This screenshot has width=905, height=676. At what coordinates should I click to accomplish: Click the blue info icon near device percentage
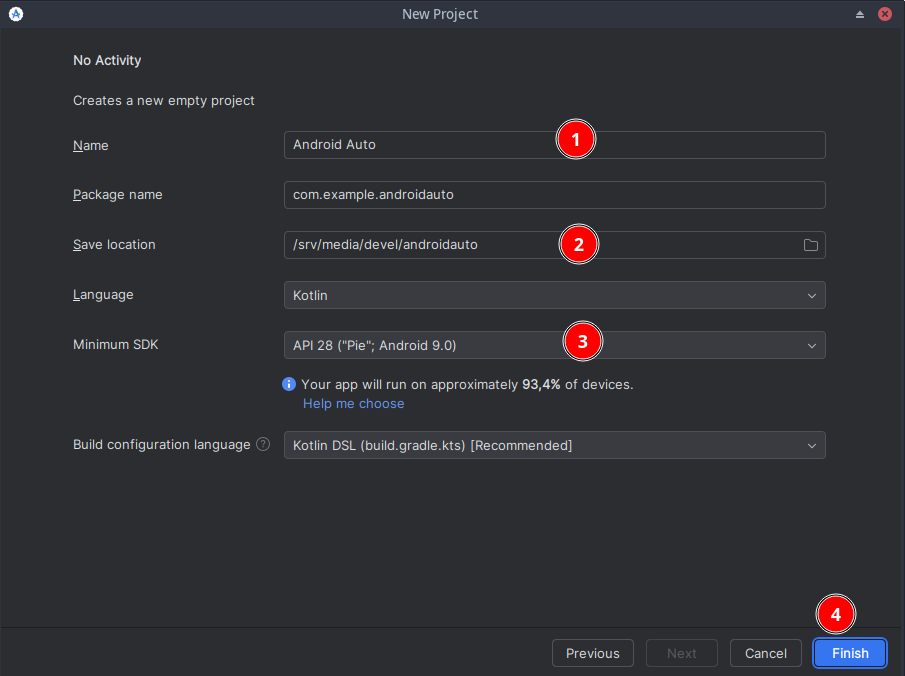point(289,384)
